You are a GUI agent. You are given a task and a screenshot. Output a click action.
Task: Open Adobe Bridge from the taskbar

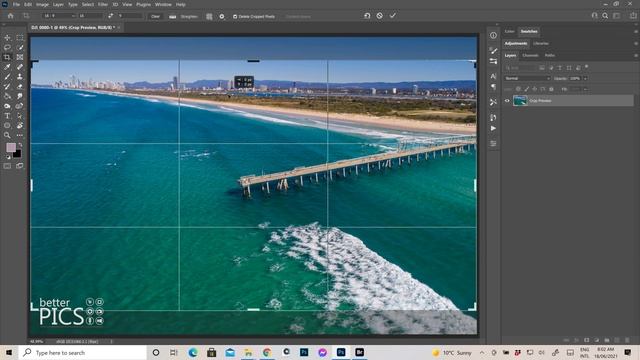(359, 352)
